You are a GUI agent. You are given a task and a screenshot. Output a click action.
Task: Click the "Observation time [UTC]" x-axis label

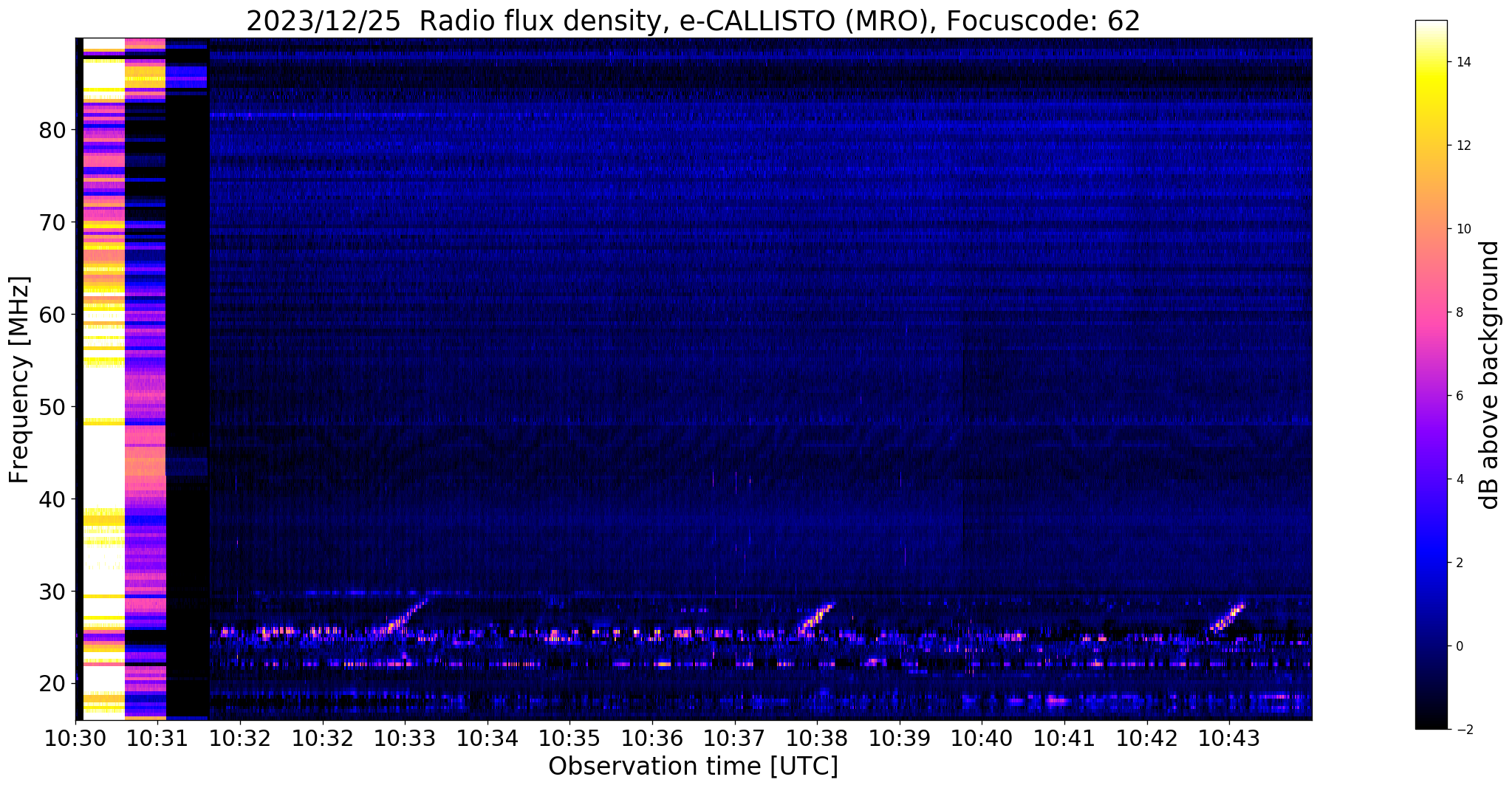[693, 767]
